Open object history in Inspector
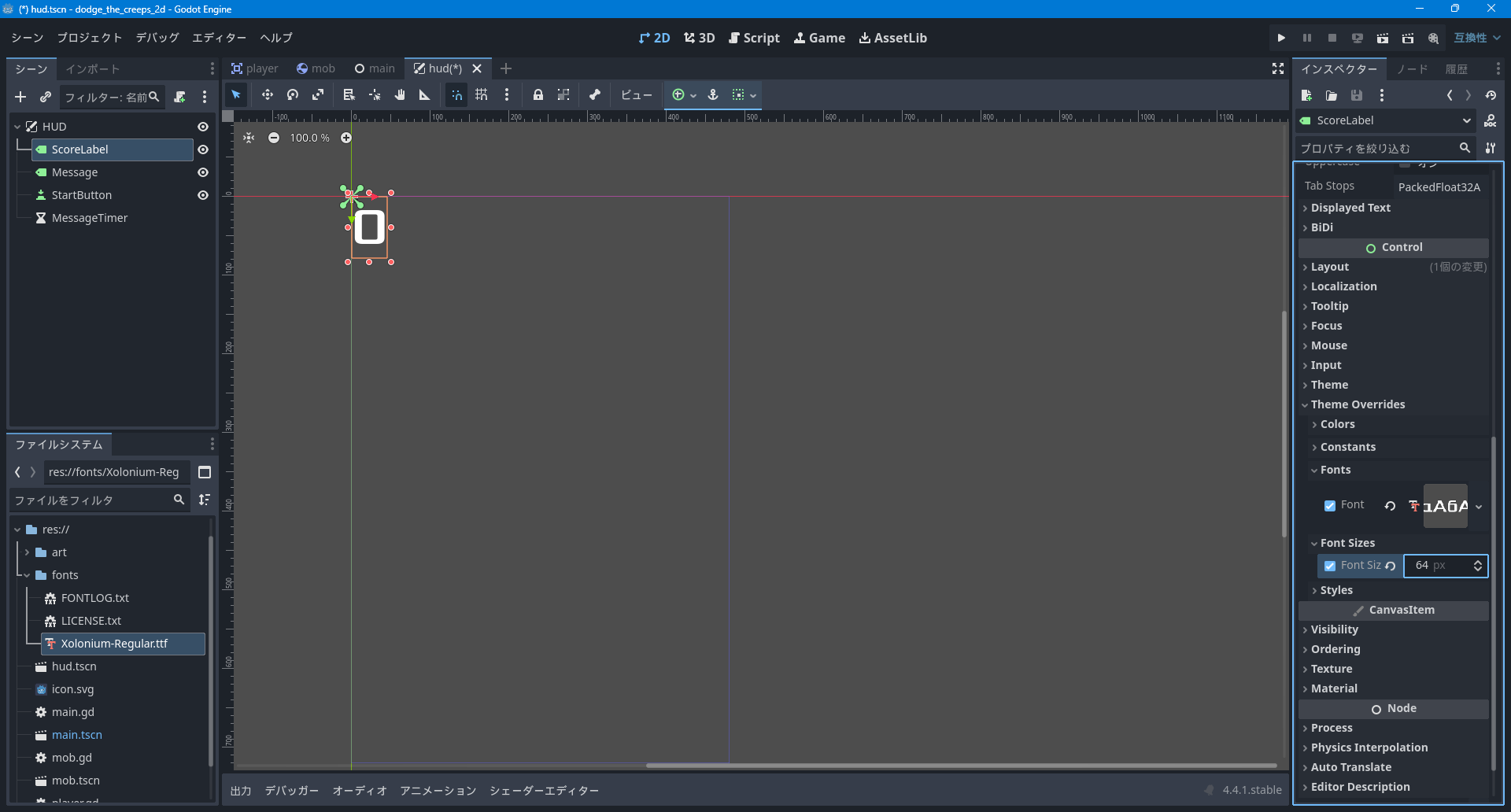Viewport: 1511px width, 812px height. click(x=1491, y=95)
